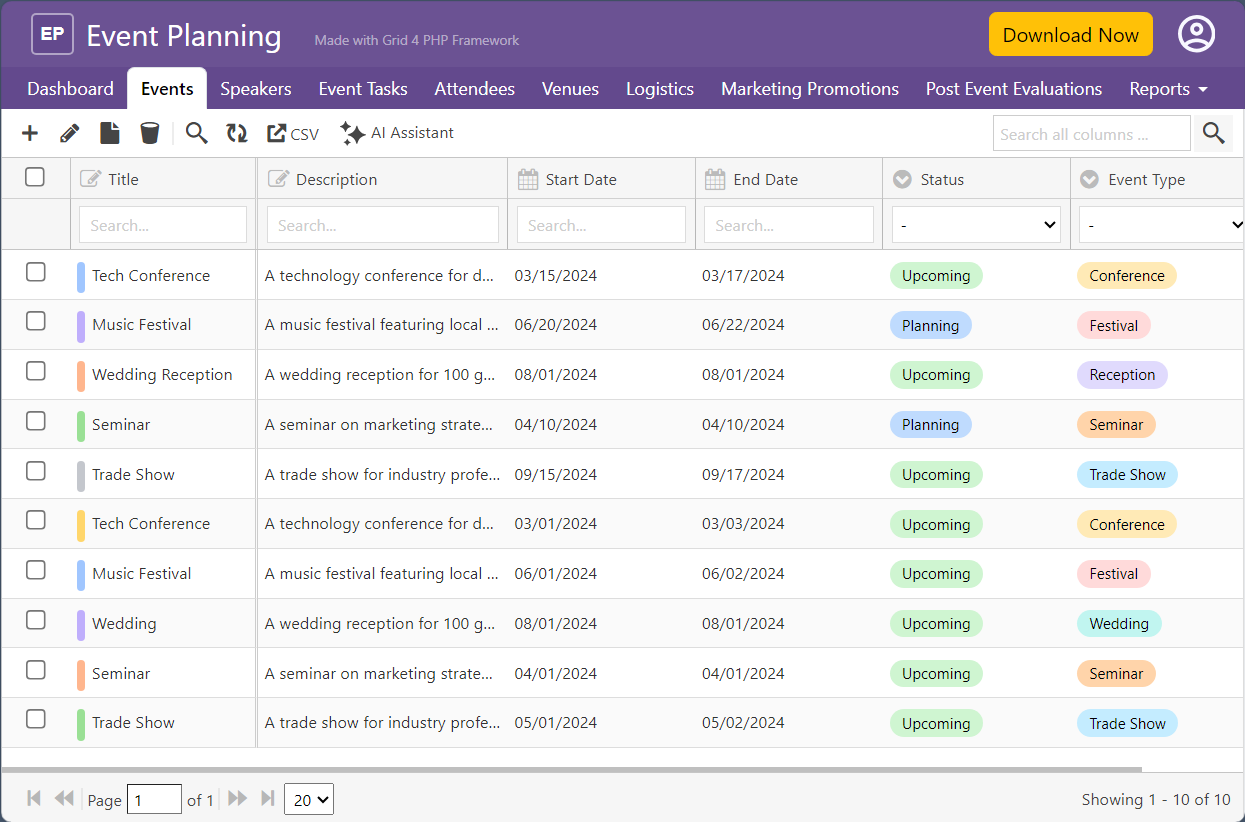The height and width of the screenshot is (822, 1245).
Task: Check the Wedding Reception row checkbox
Action: tap(36, 371)
